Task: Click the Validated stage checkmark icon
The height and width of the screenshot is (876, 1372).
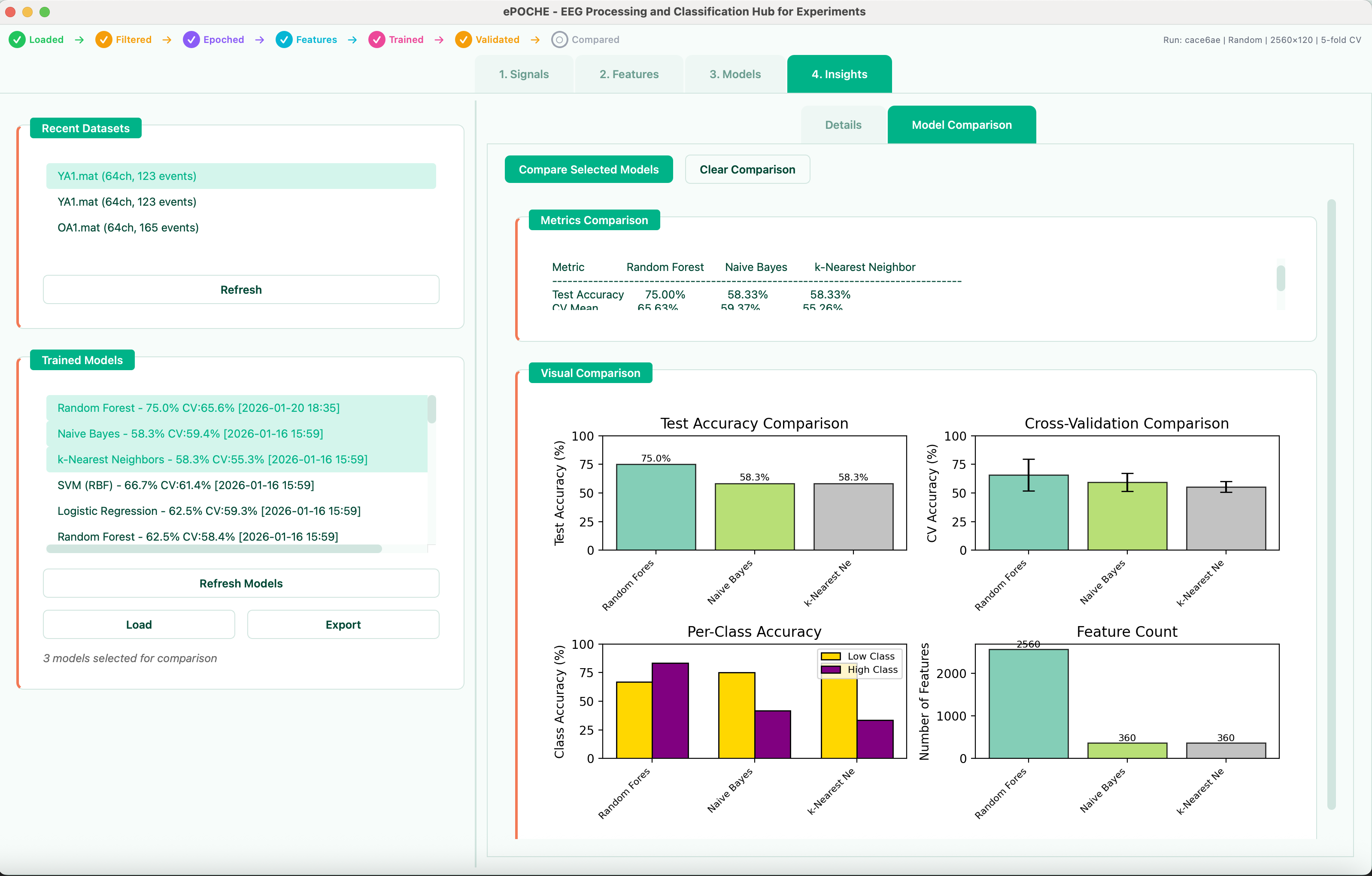Action: (x=463, y=40)
